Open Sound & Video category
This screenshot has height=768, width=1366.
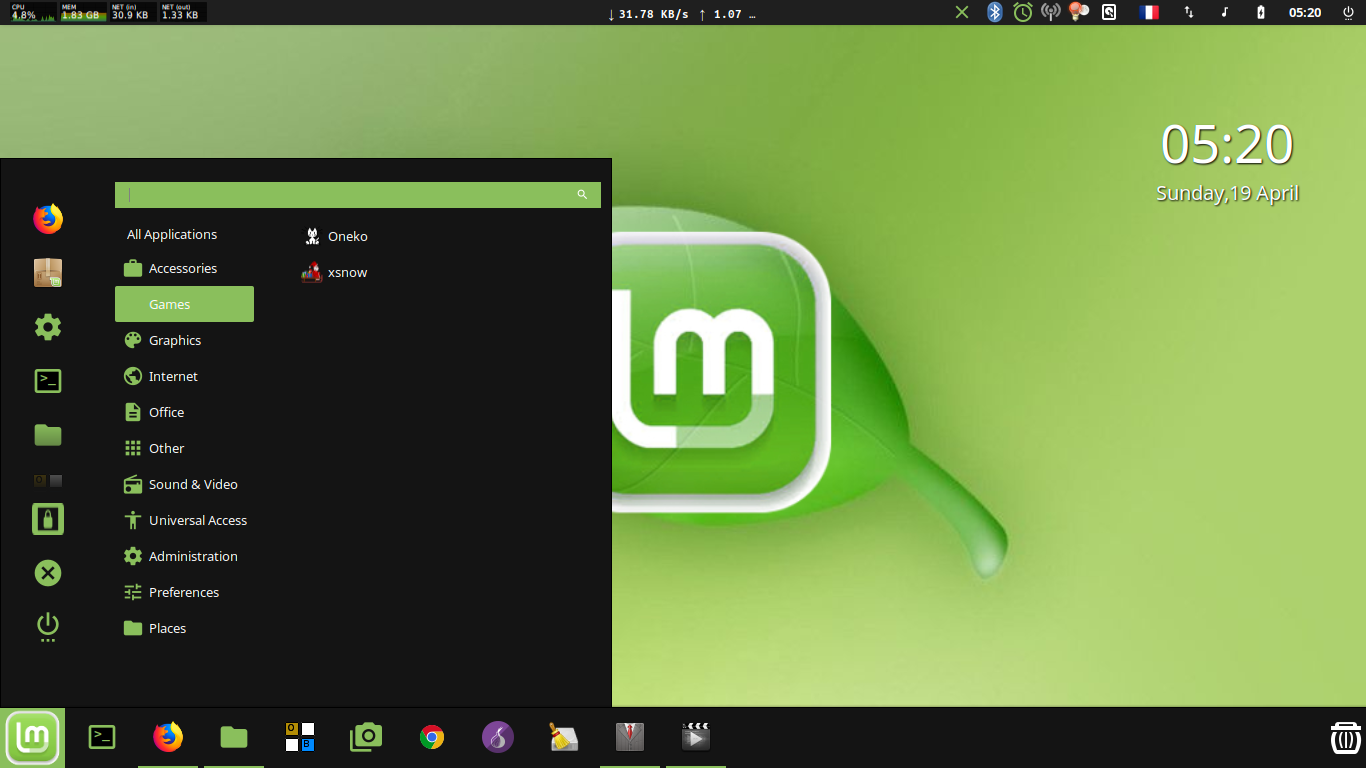[184, 484]
